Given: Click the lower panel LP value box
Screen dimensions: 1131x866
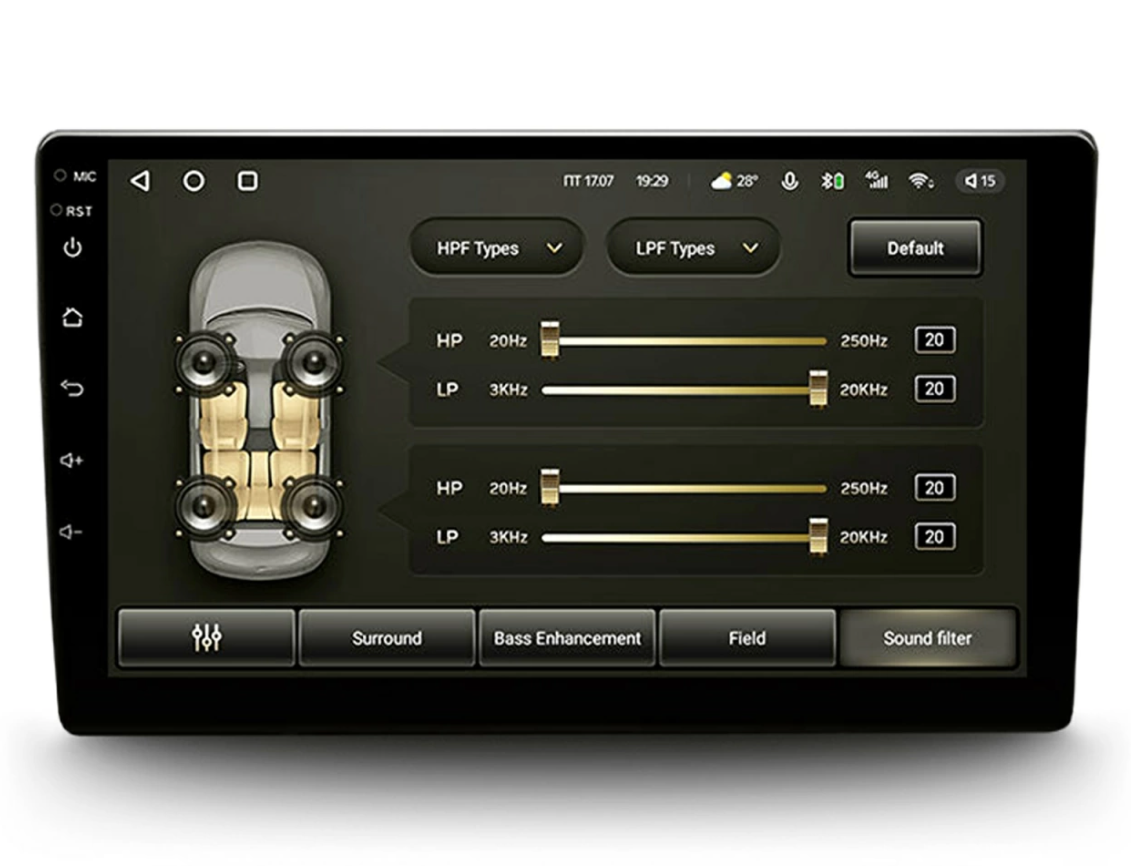Looking at the screenshot, I should pyautogui.click(x=935, y=536).
